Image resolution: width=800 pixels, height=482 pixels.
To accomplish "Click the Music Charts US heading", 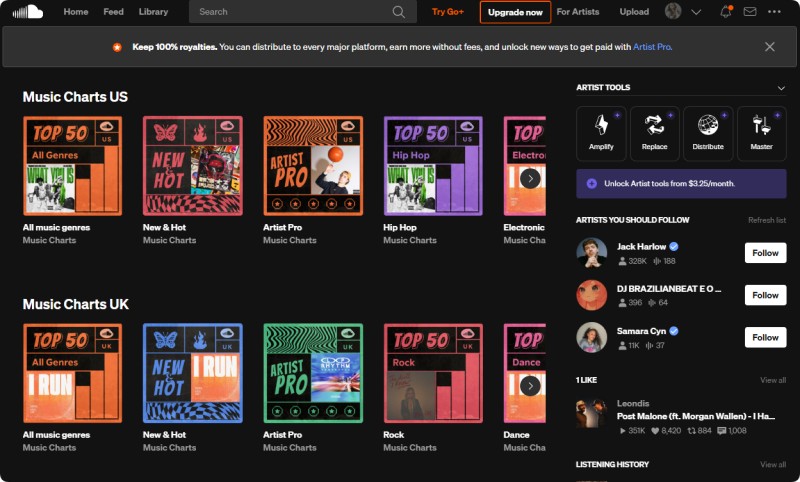I will click(x=75, y=97).
